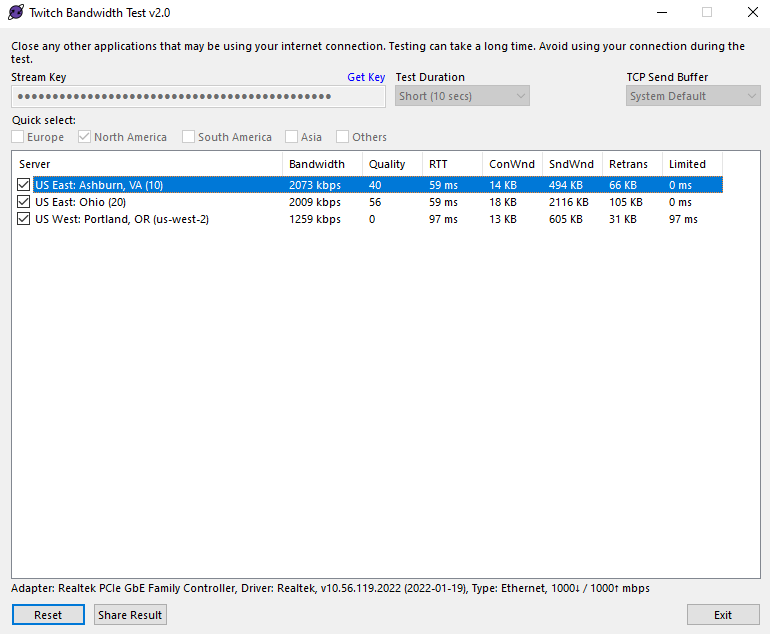Click the Stream Key input field
This screenshot has height=634, width=770.
(198, 96)
